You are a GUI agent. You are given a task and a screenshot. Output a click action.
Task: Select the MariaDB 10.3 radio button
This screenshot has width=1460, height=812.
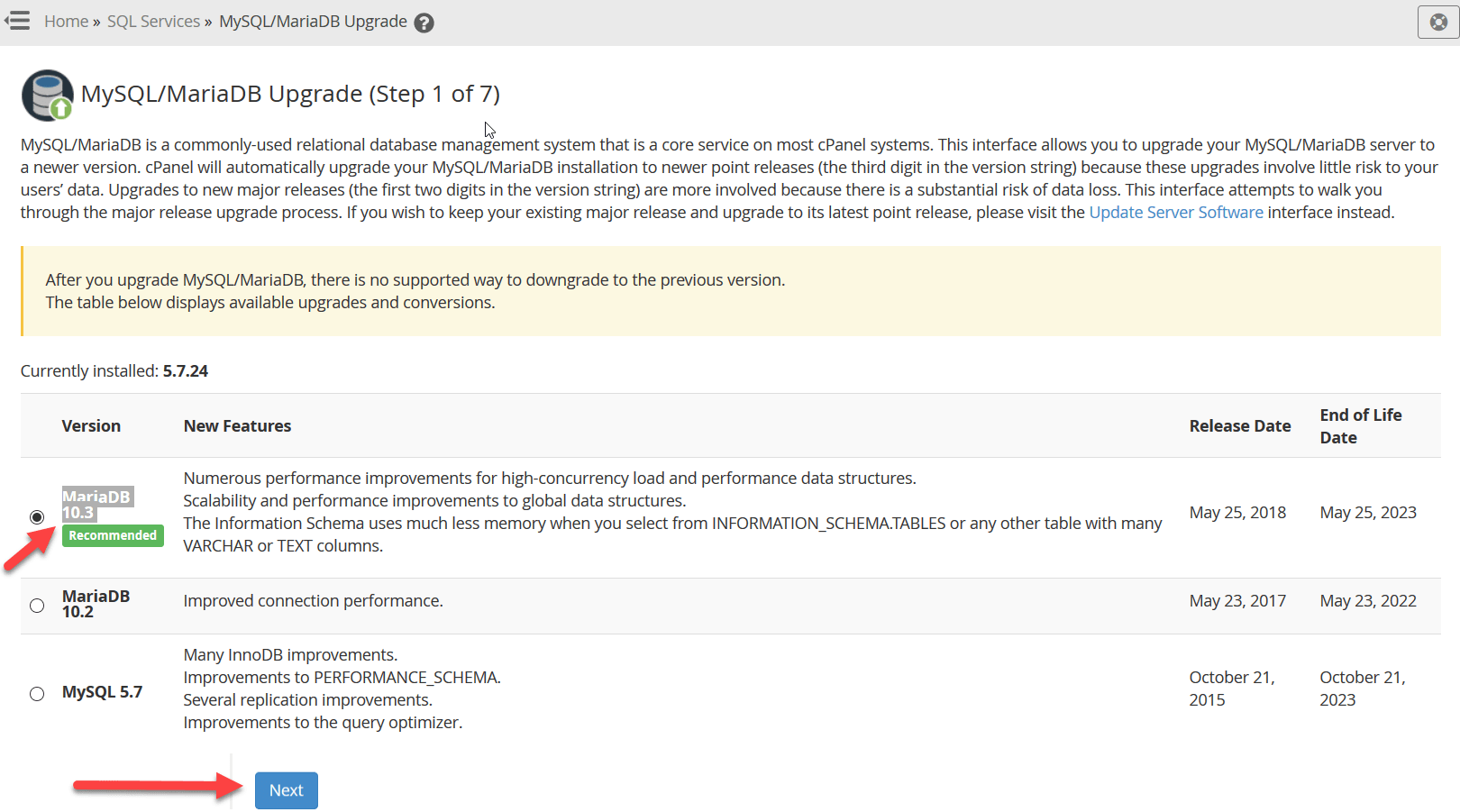[37, 517]
